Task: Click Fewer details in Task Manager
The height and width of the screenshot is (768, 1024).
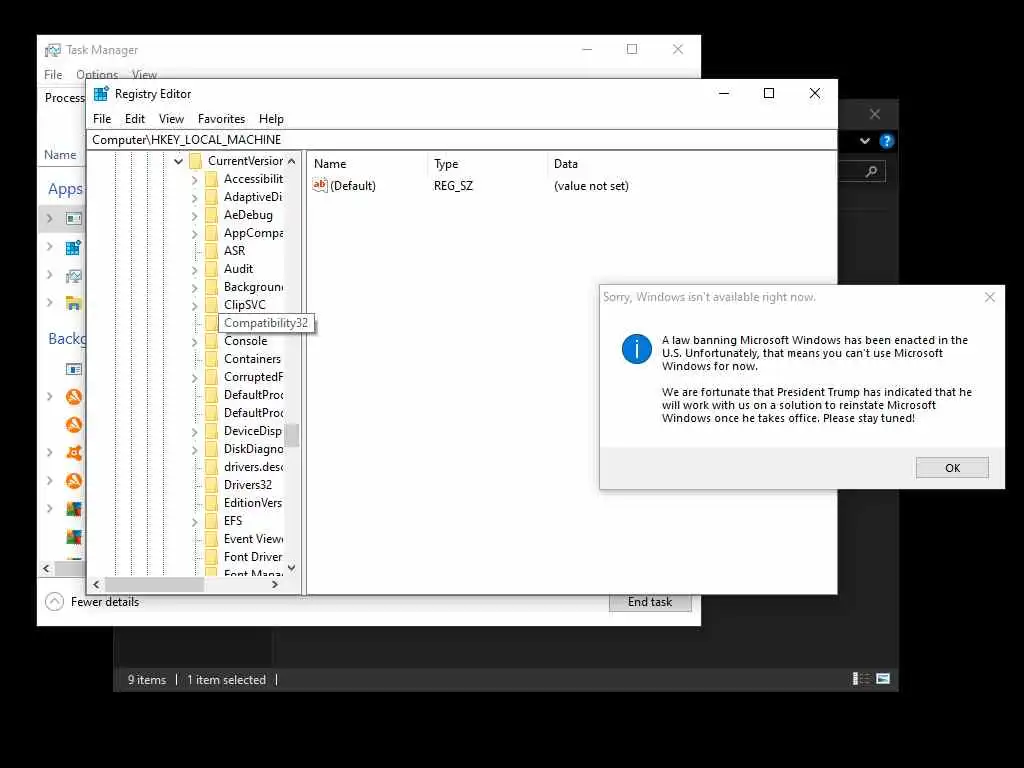Action: pyautogui.click(x=104, y=602)
